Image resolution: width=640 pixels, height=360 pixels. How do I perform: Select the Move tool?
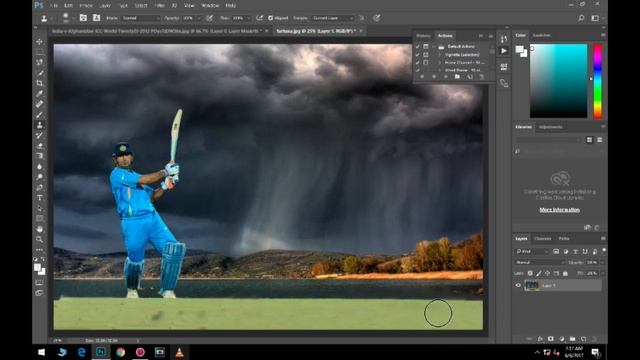click(x=40, y=42)
